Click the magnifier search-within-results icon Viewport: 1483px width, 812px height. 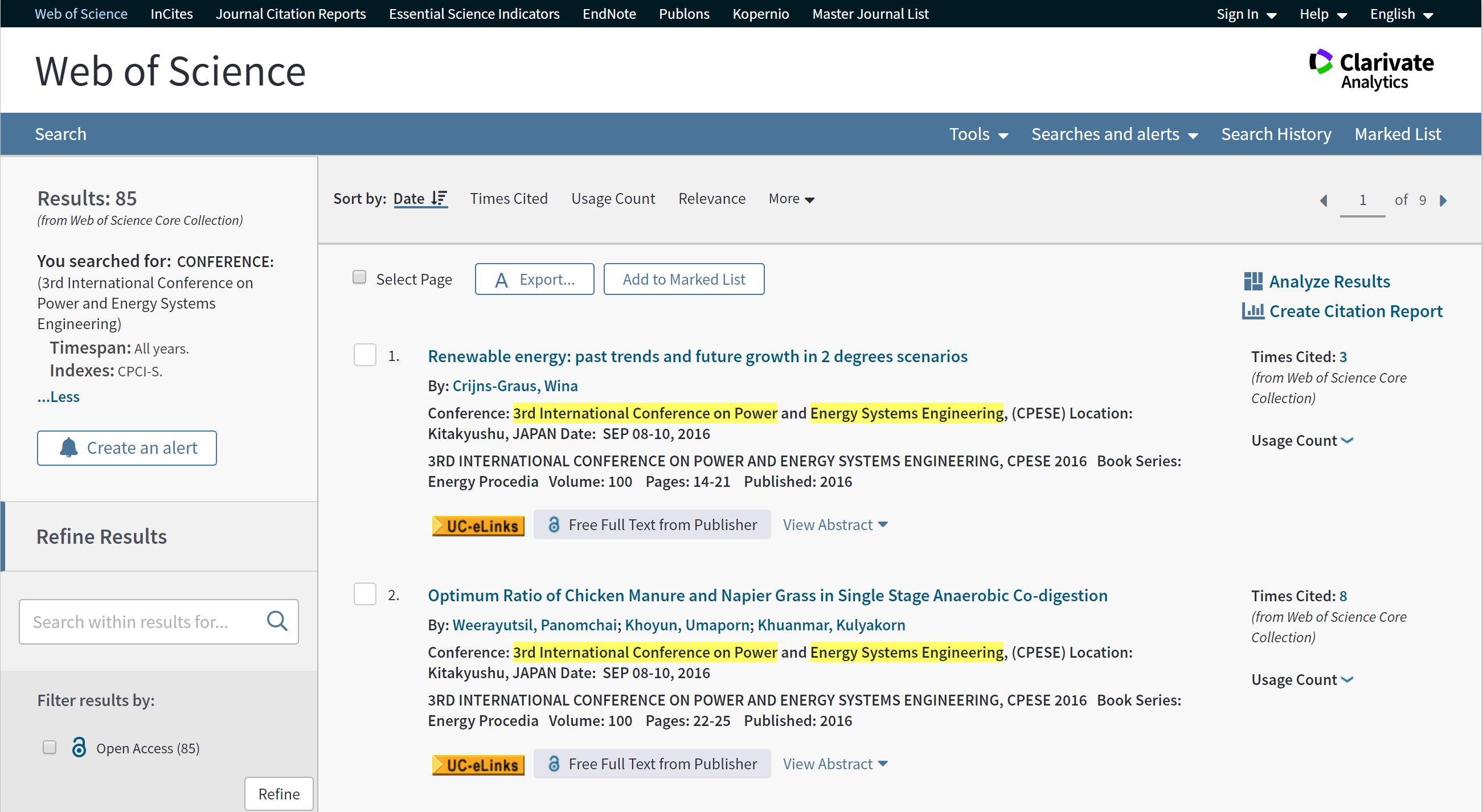(277, 621)
